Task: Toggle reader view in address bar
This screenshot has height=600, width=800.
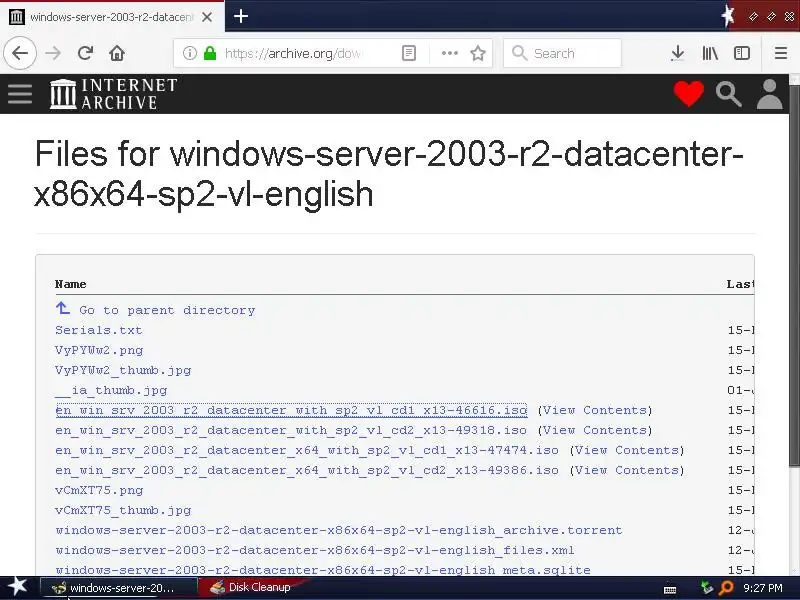Action: [409, 53]
